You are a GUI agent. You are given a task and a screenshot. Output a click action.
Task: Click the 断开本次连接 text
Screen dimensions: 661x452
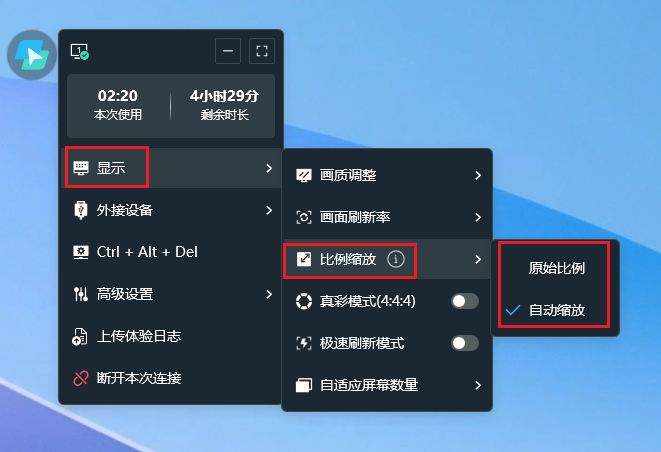(139, 378)
